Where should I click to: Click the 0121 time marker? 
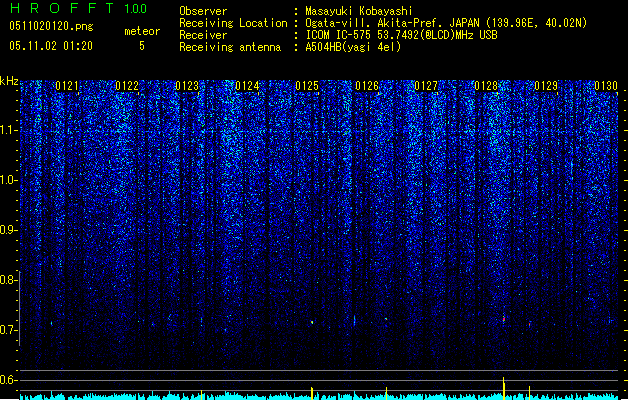(x=67, y=86)
